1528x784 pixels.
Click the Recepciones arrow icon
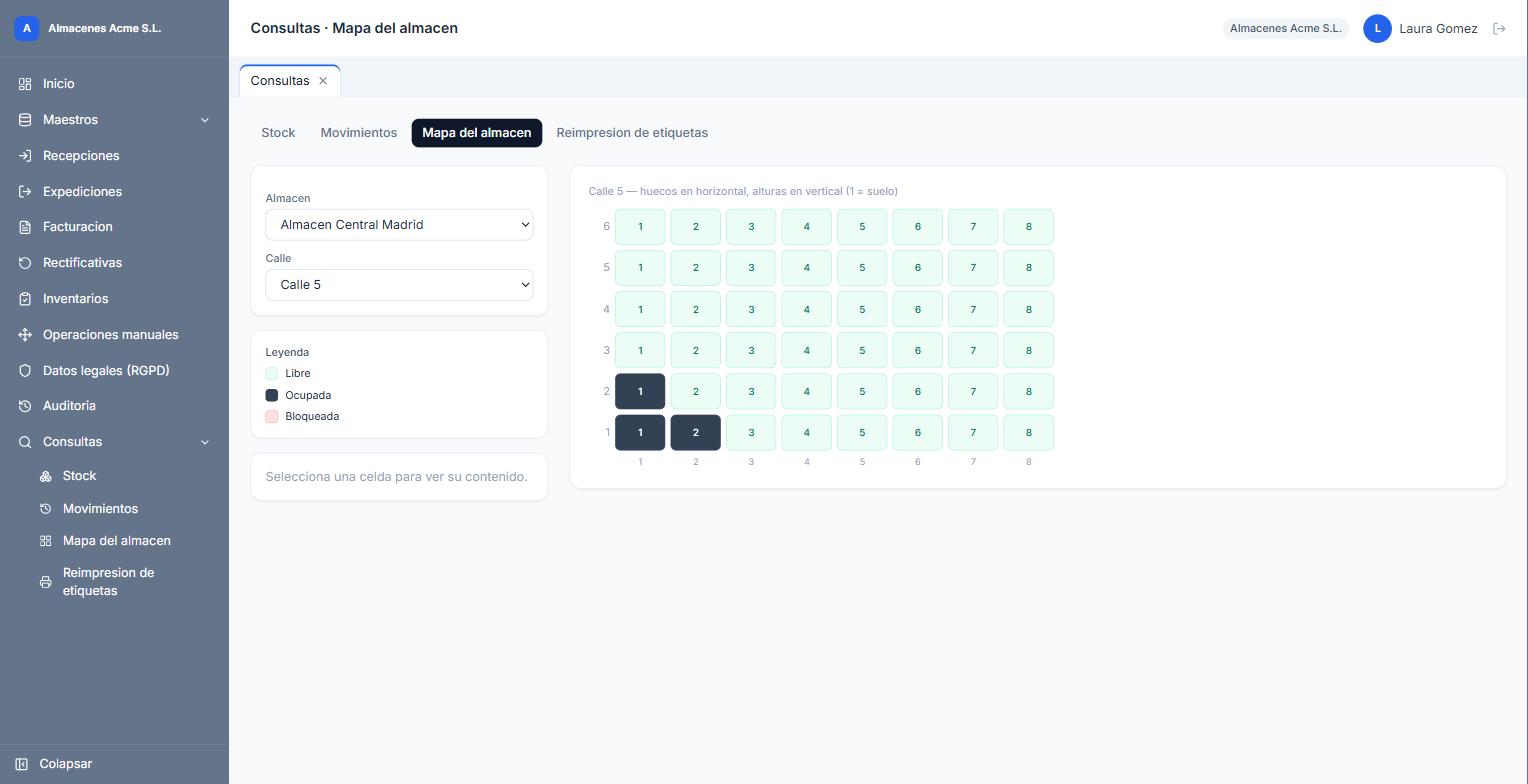point(25,156)
